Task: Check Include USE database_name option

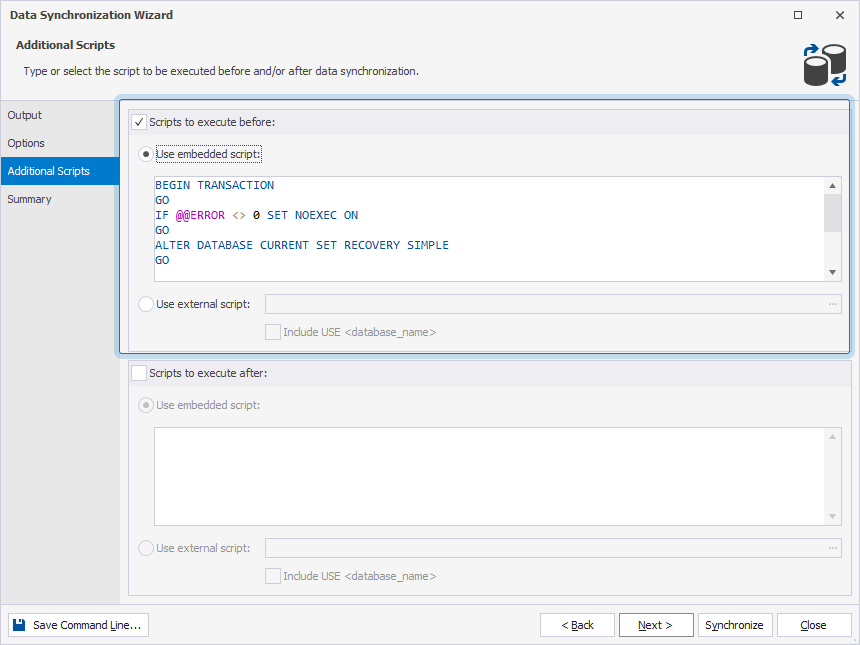Action: (x=273, y=331)
